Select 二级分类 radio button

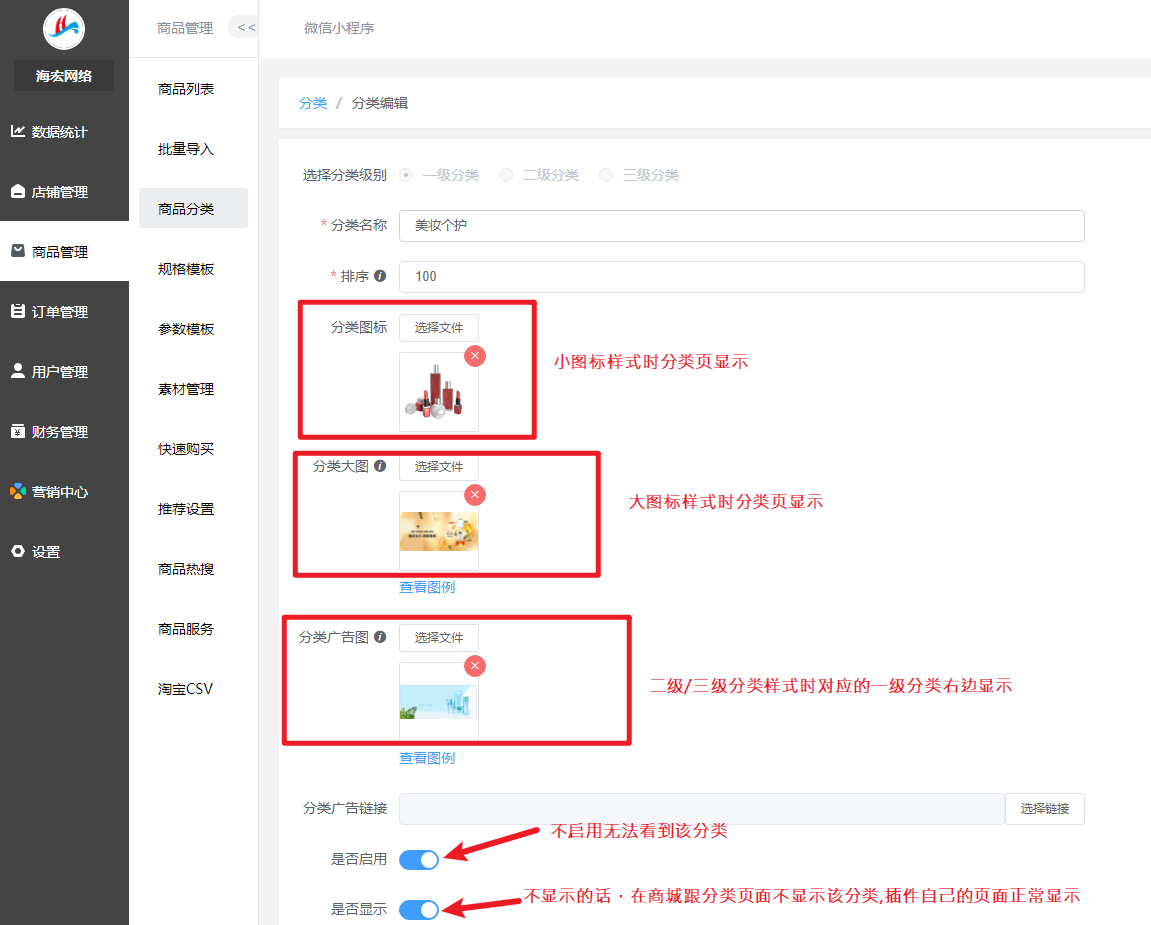[506, 175]
